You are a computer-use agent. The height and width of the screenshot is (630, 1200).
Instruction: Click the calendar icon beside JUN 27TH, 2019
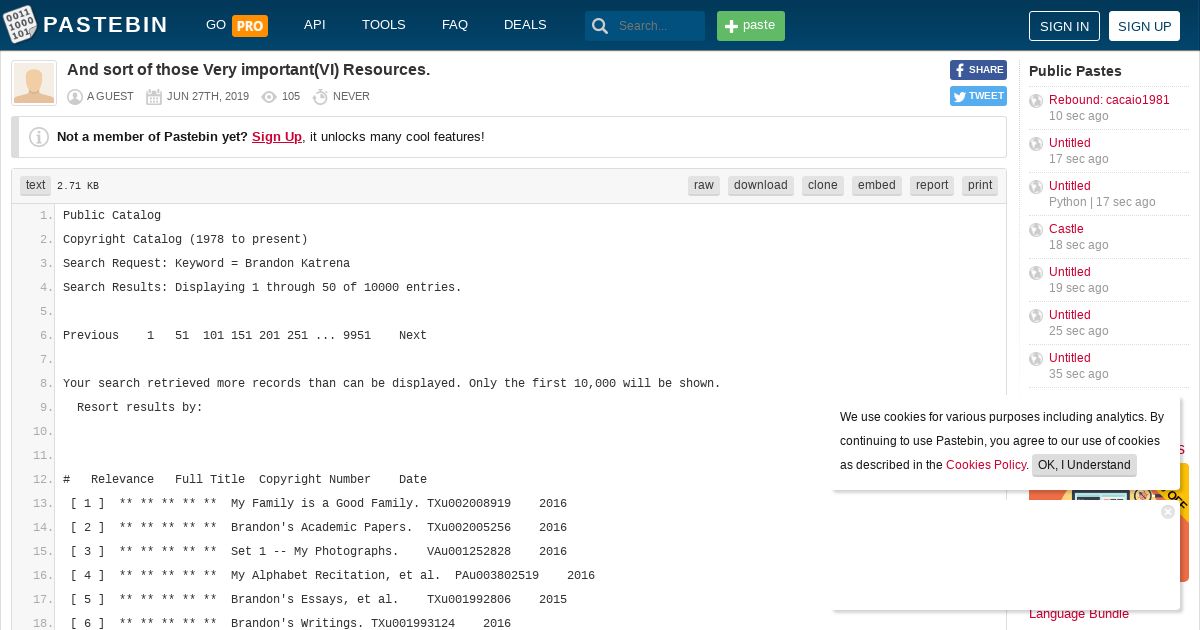coord(154,97)
